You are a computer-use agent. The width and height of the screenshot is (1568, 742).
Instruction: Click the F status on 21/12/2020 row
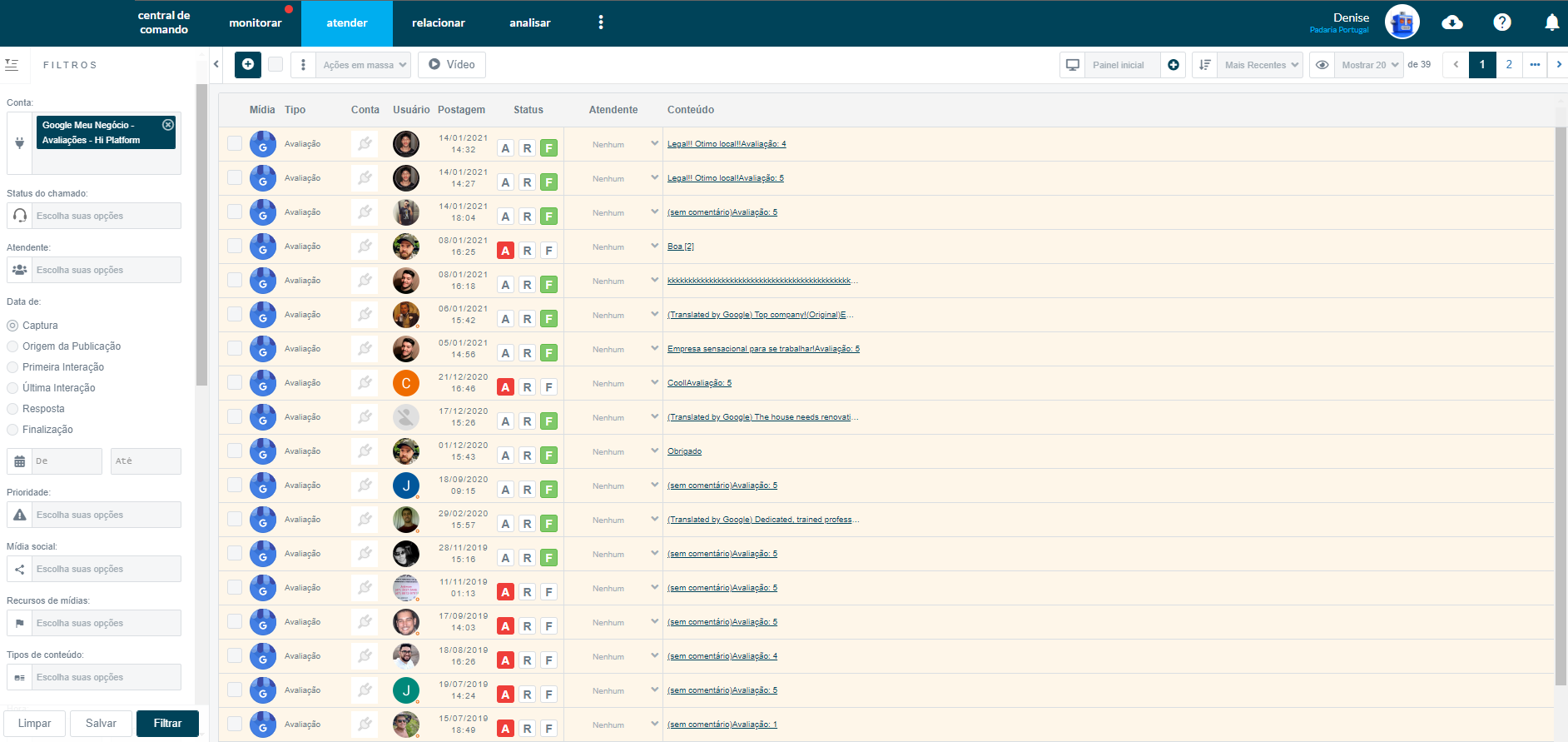click(x=548, y=387)
